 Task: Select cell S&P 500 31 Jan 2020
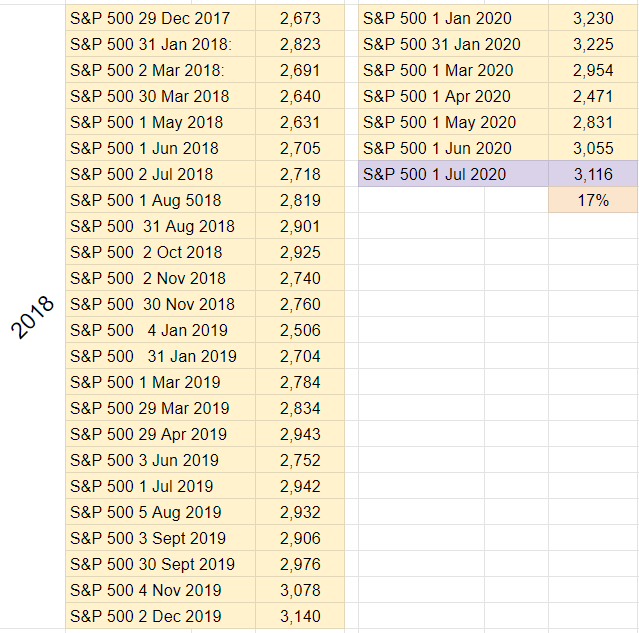click(454, 44)
